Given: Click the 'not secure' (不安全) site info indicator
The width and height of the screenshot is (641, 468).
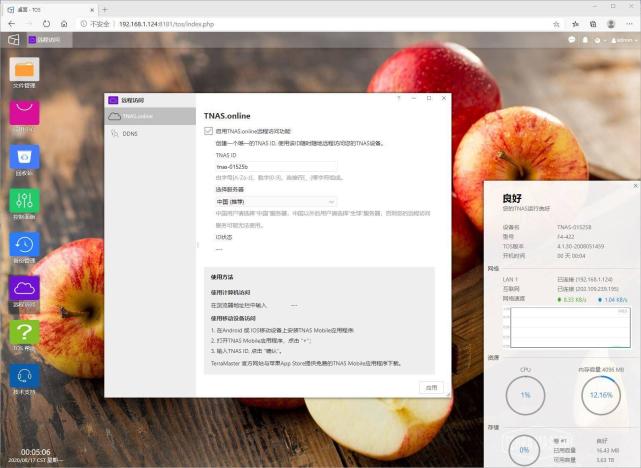Looking at the screenshot, I should click(95, 24).
